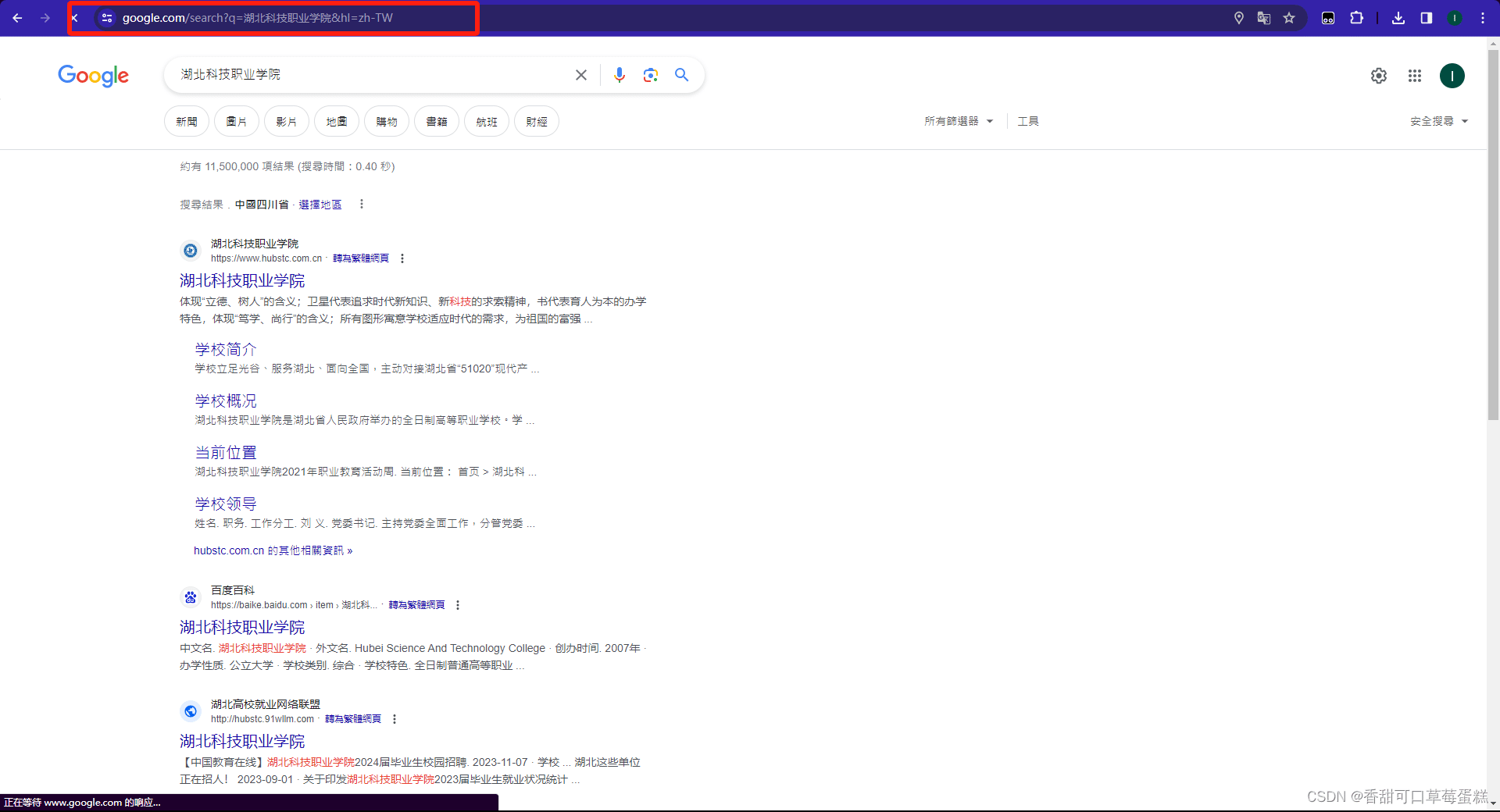Viewport: 1500px width, 812px height.
Task: Switch to the 地圖 tab
Action: pos(337,121)
